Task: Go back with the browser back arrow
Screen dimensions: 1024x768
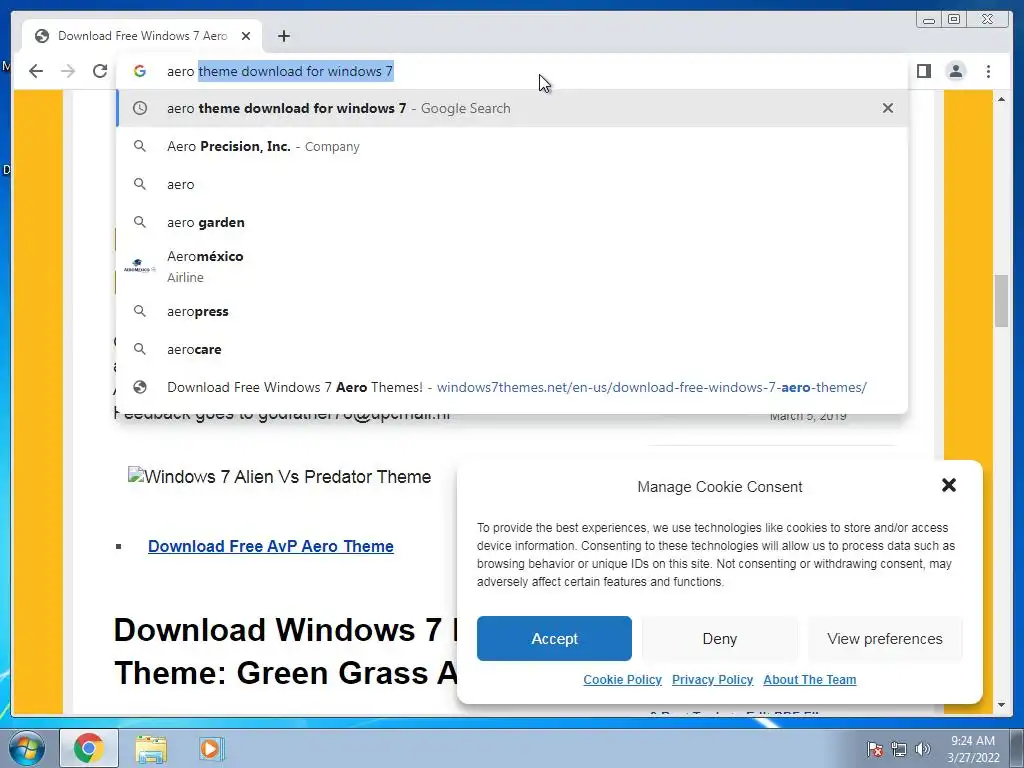Action: [x=36, y=71]
